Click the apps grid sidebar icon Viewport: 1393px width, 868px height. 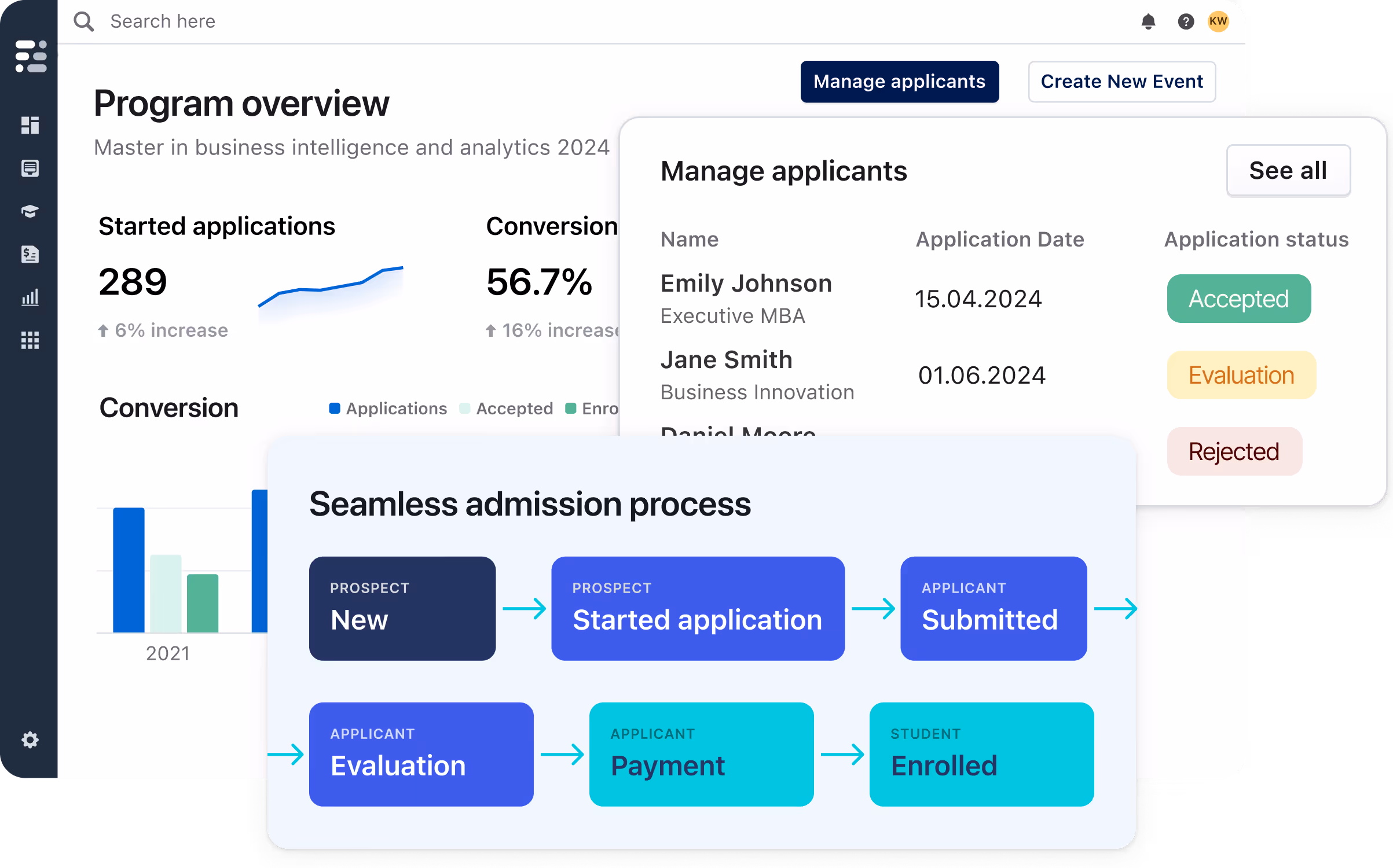tap(30, 340)
